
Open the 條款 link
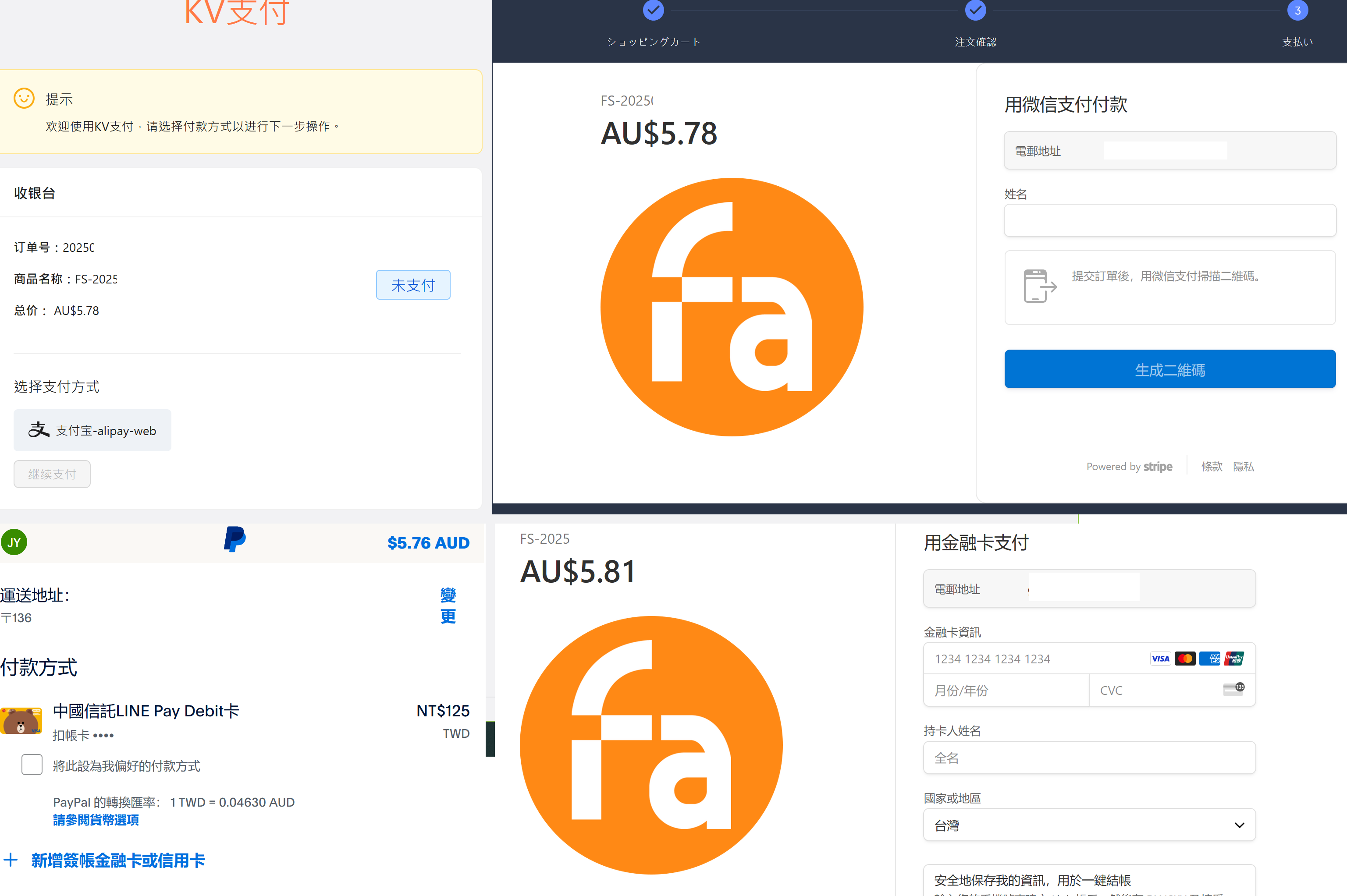(1212, 466)
